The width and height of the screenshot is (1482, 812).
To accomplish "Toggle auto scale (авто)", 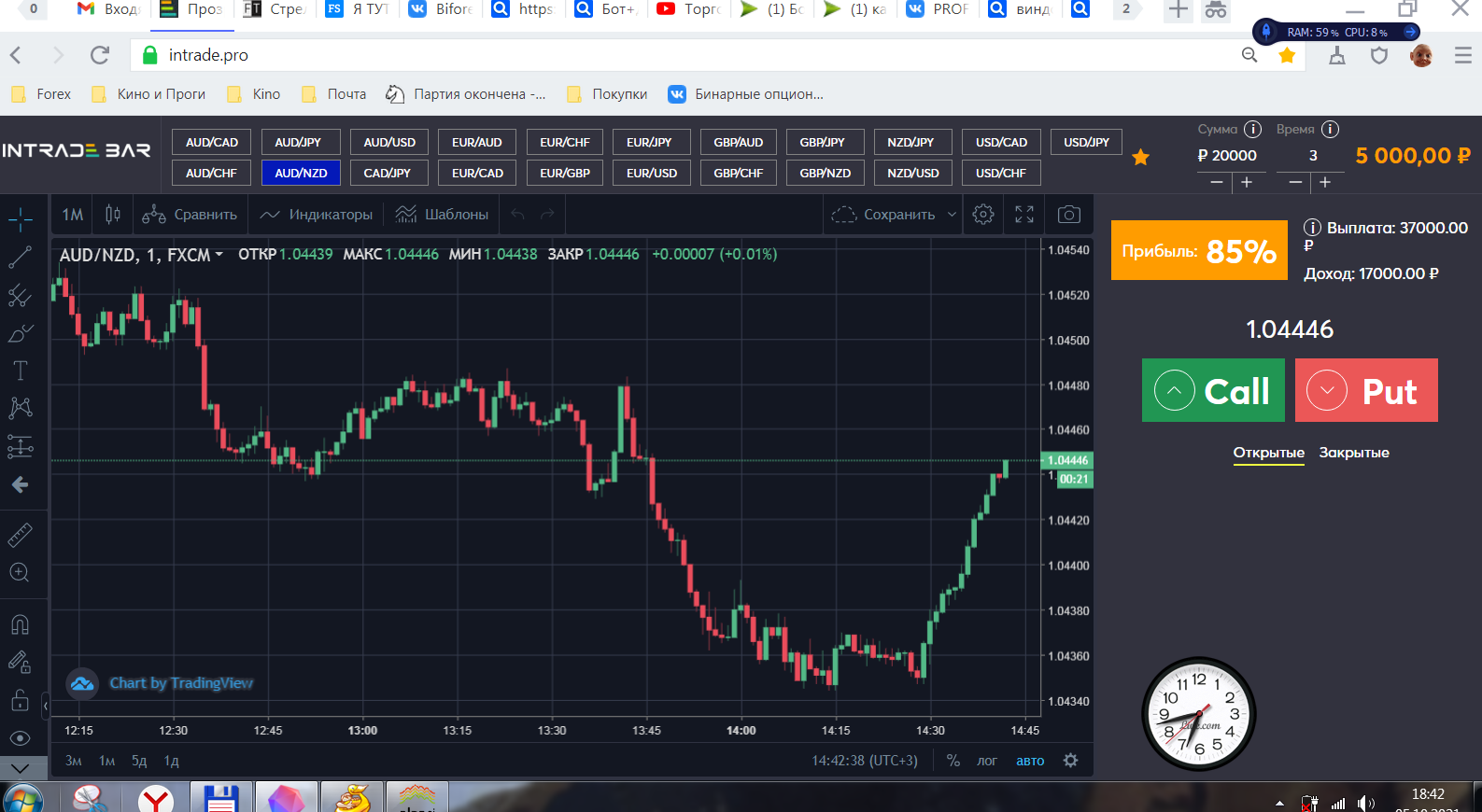I will point(1030,761).
